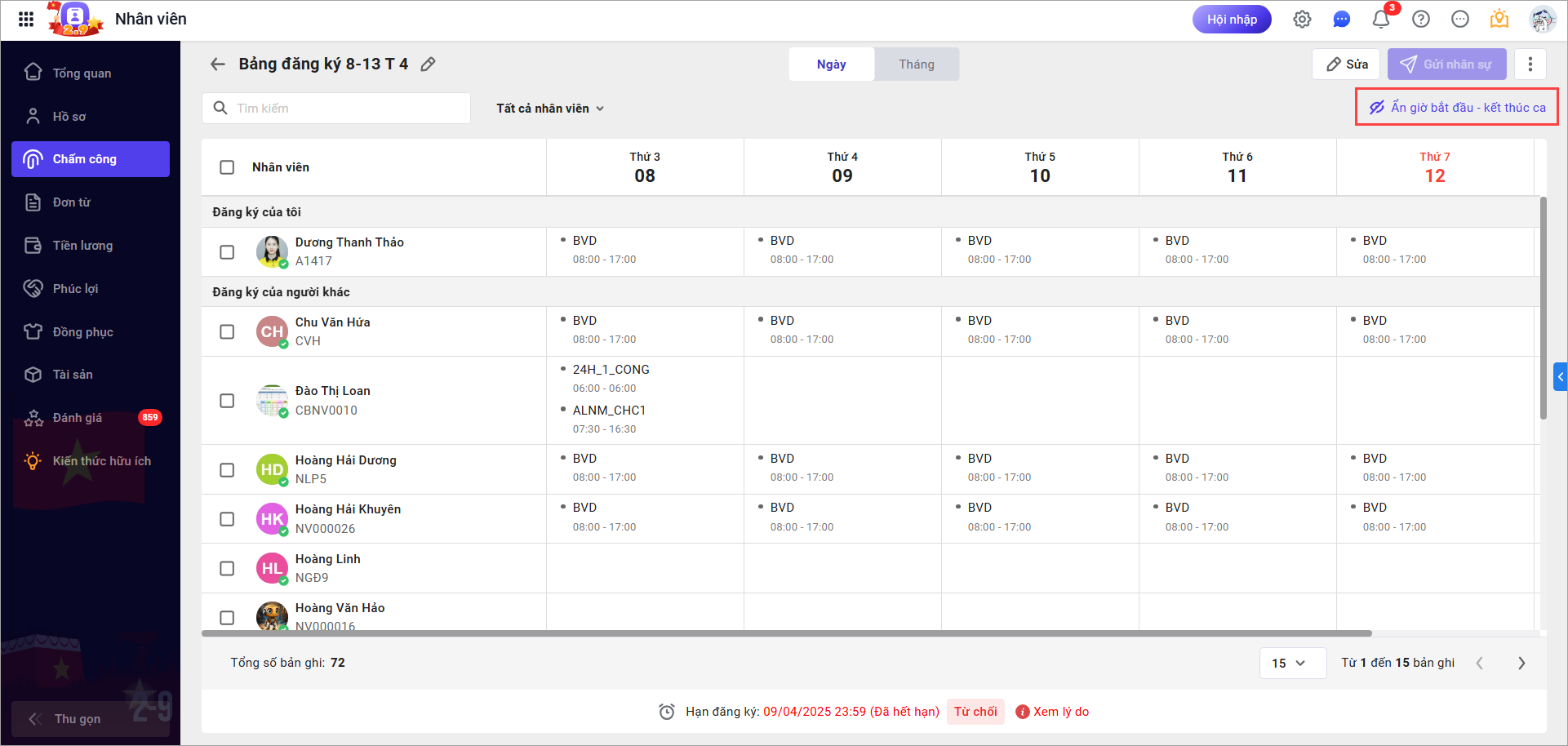1568x746 pixels.
Task: Open the app launcher grid icon
Action: pos(26,20)
